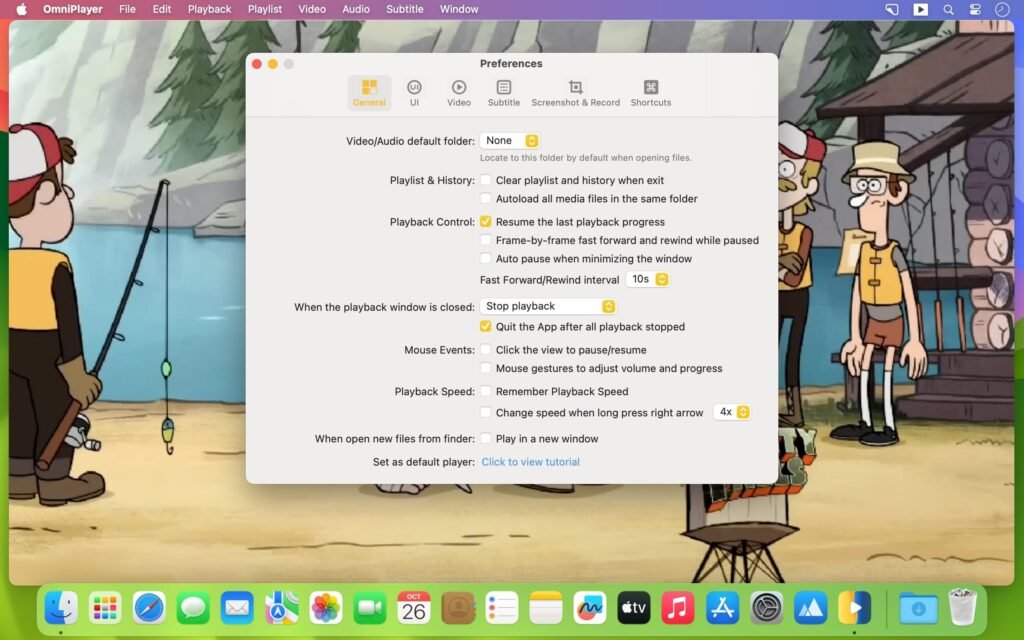Open the Screenshot & Record settings
This screenshot has width=1024, height=640.
click(575, 92)
